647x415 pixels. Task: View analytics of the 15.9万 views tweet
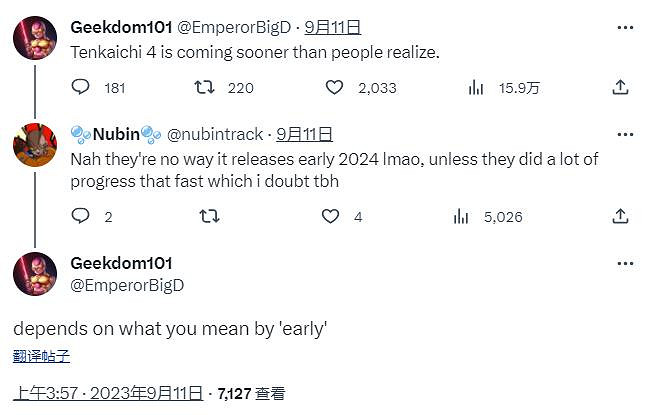tap(476, 88)
